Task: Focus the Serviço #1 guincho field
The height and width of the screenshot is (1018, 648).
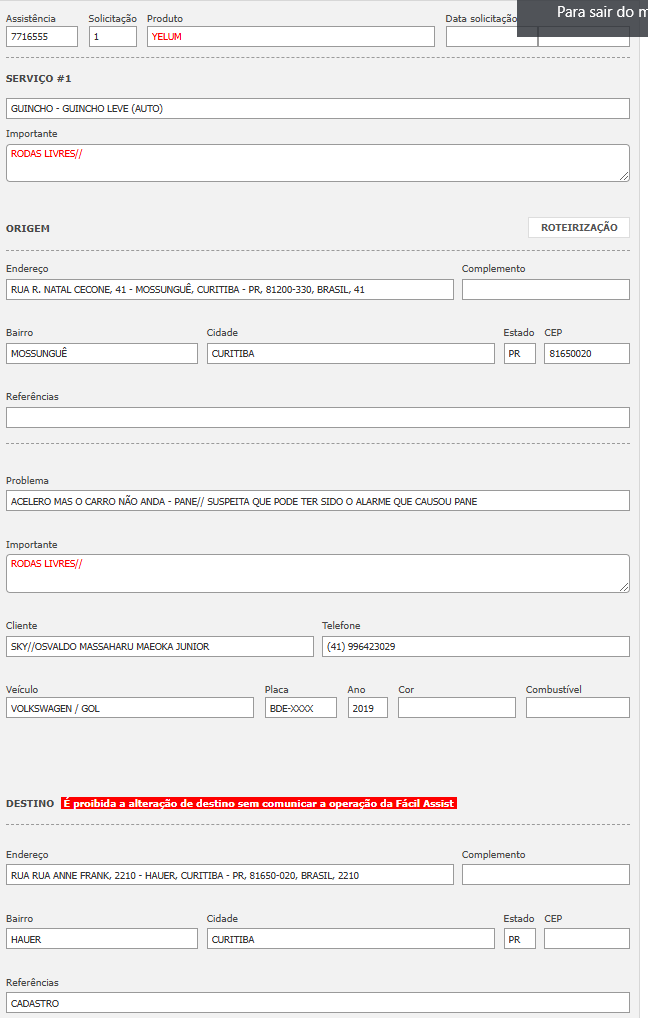Action: tap(317, 109)
